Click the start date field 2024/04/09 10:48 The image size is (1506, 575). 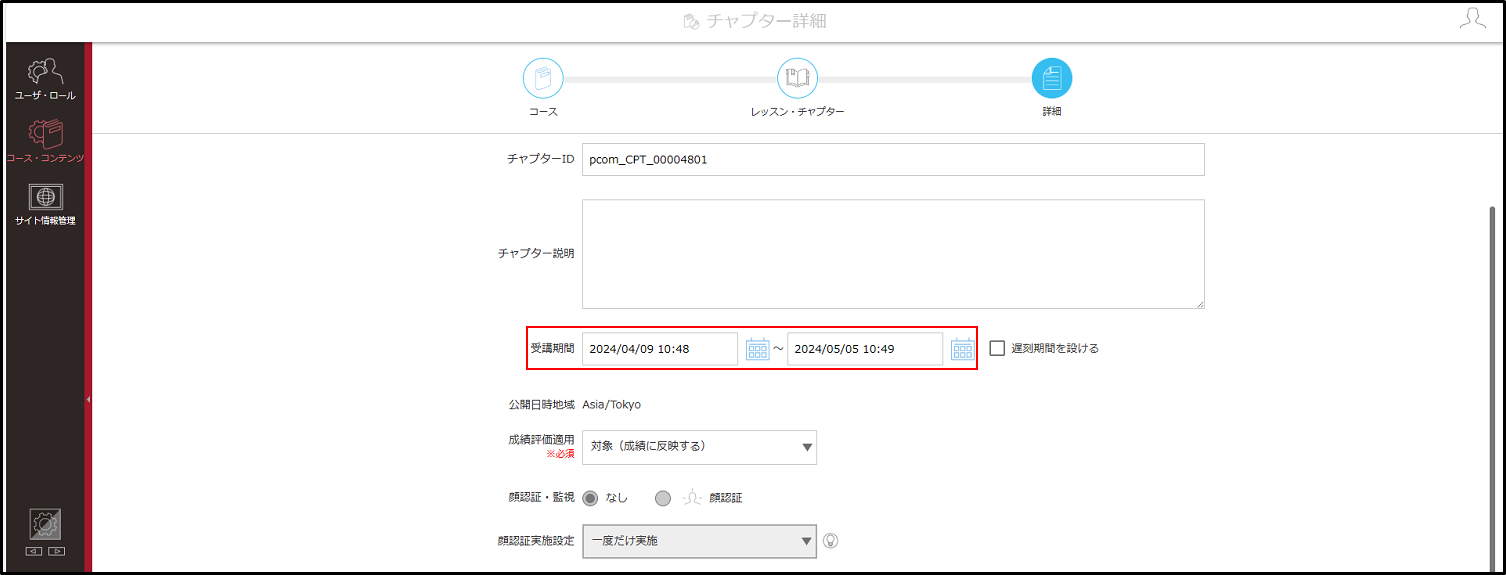click(660, 349)
